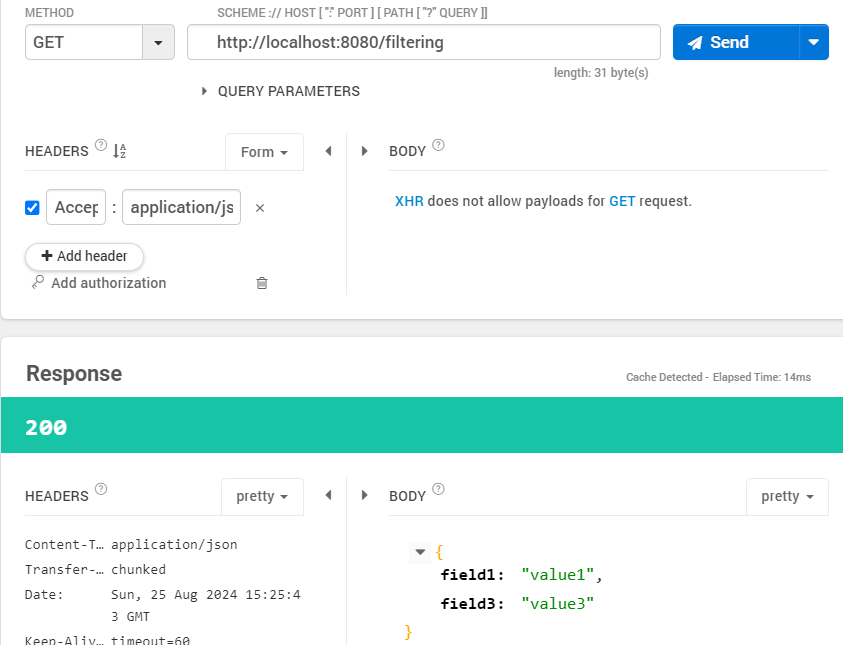Screen dimensions: 843x645
Task: Open the headers Form view dropdown
Action: (x=264, y=152)
